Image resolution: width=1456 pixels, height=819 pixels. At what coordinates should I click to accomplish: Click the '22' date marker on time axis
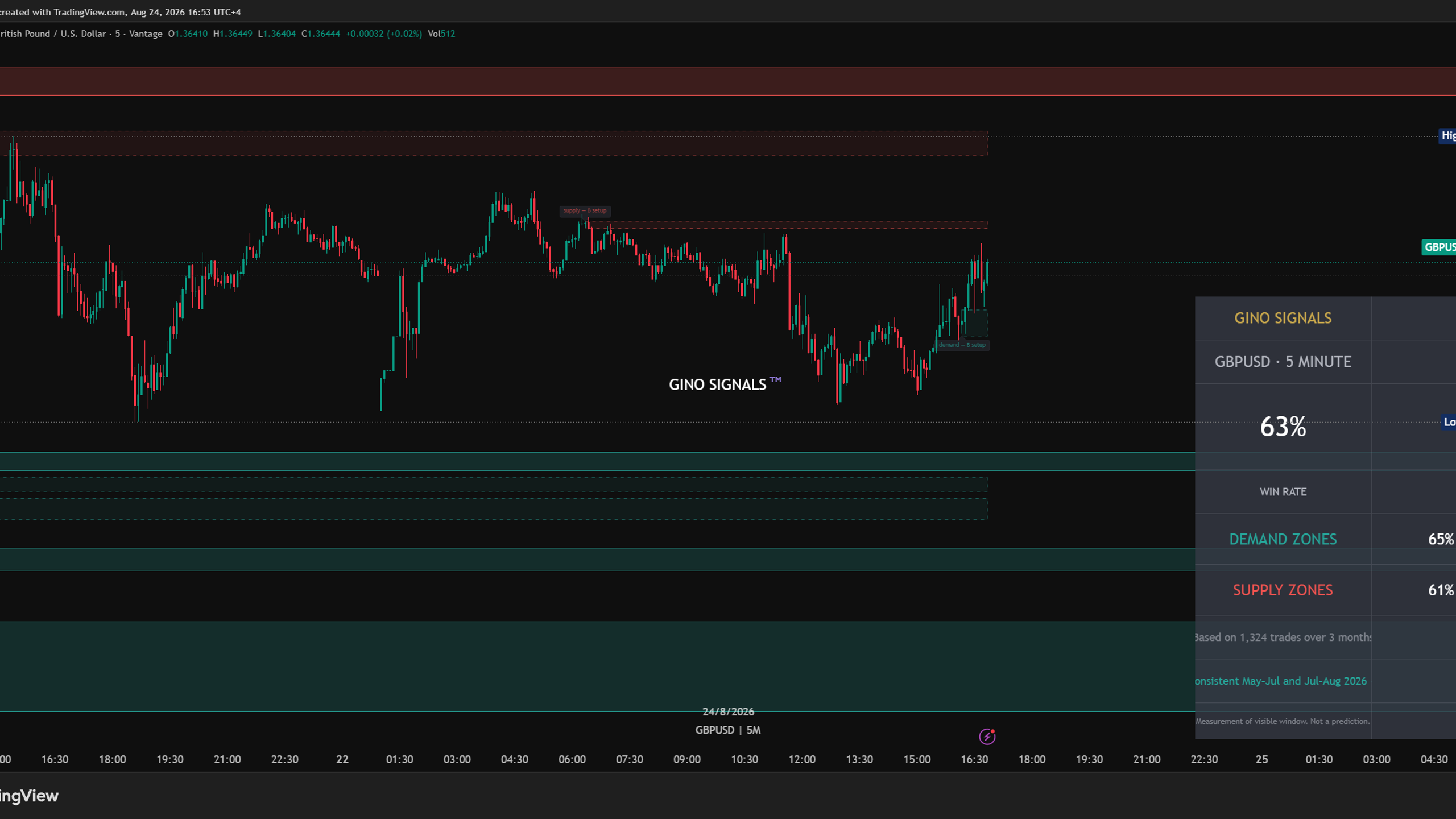click(x=342, y=760)
